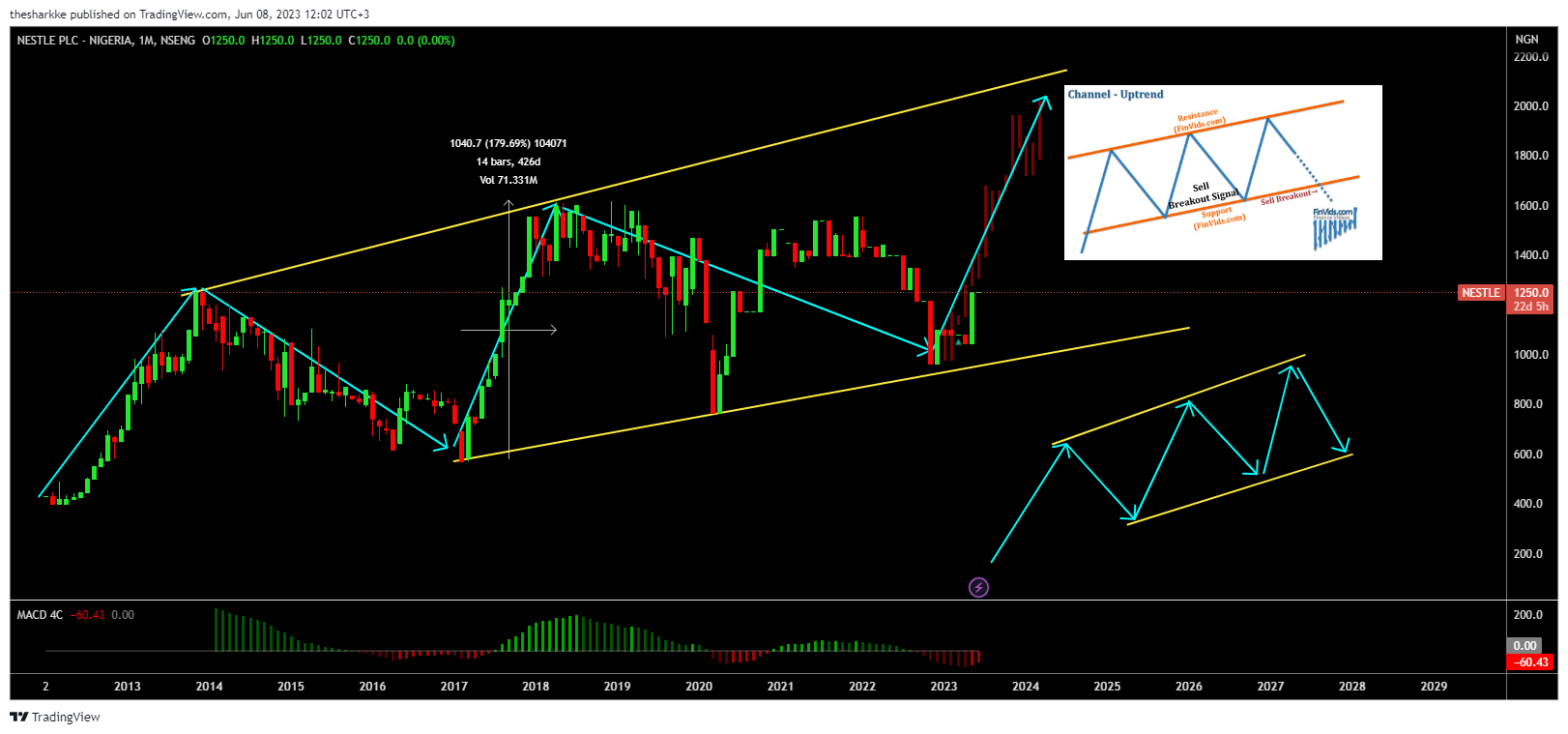Click the 2020 year on time axis
Viewport: 1568px width, 734px height.
699,687
